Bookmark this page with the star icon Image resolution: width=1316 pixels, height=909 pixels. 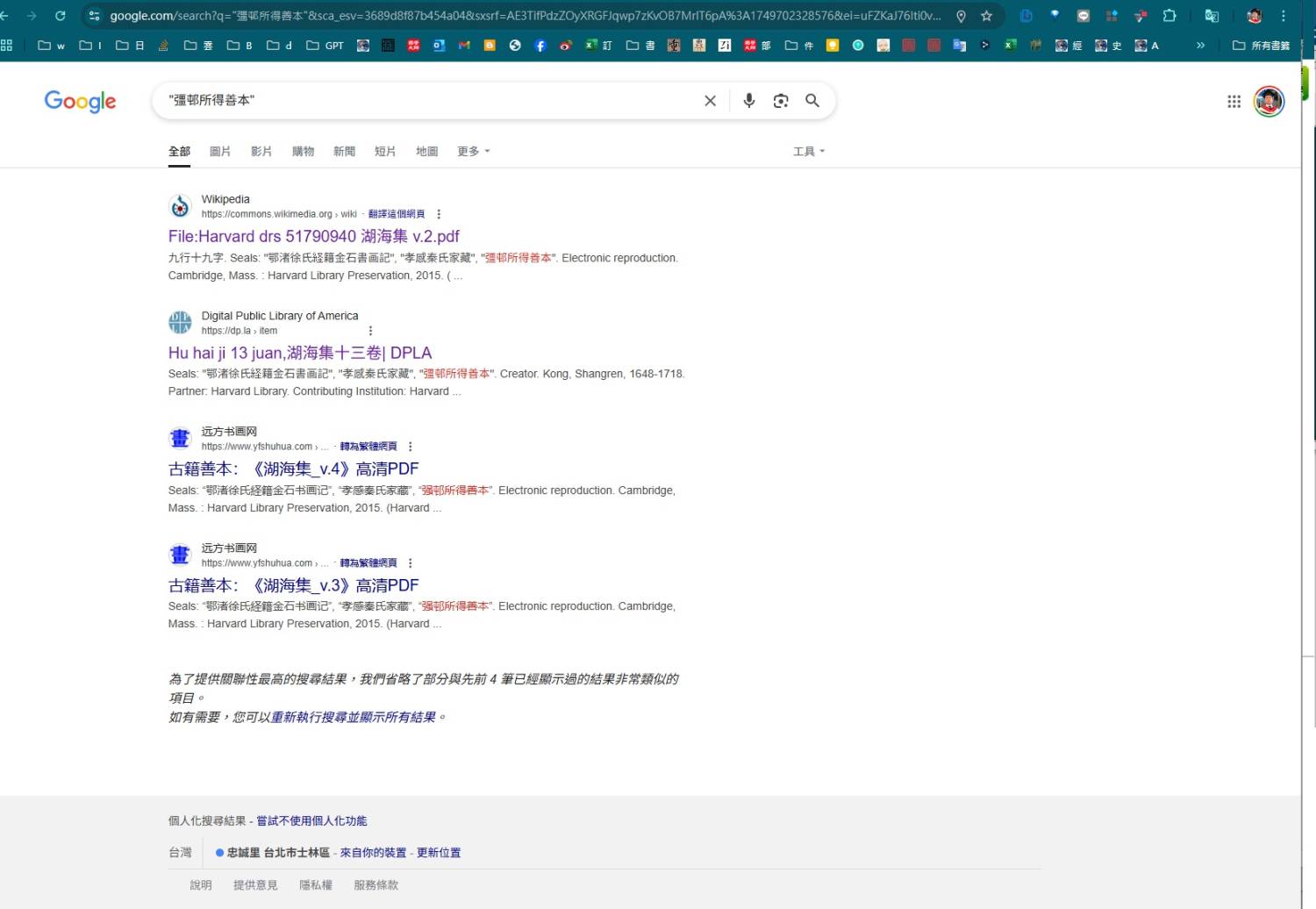[986, 16]
